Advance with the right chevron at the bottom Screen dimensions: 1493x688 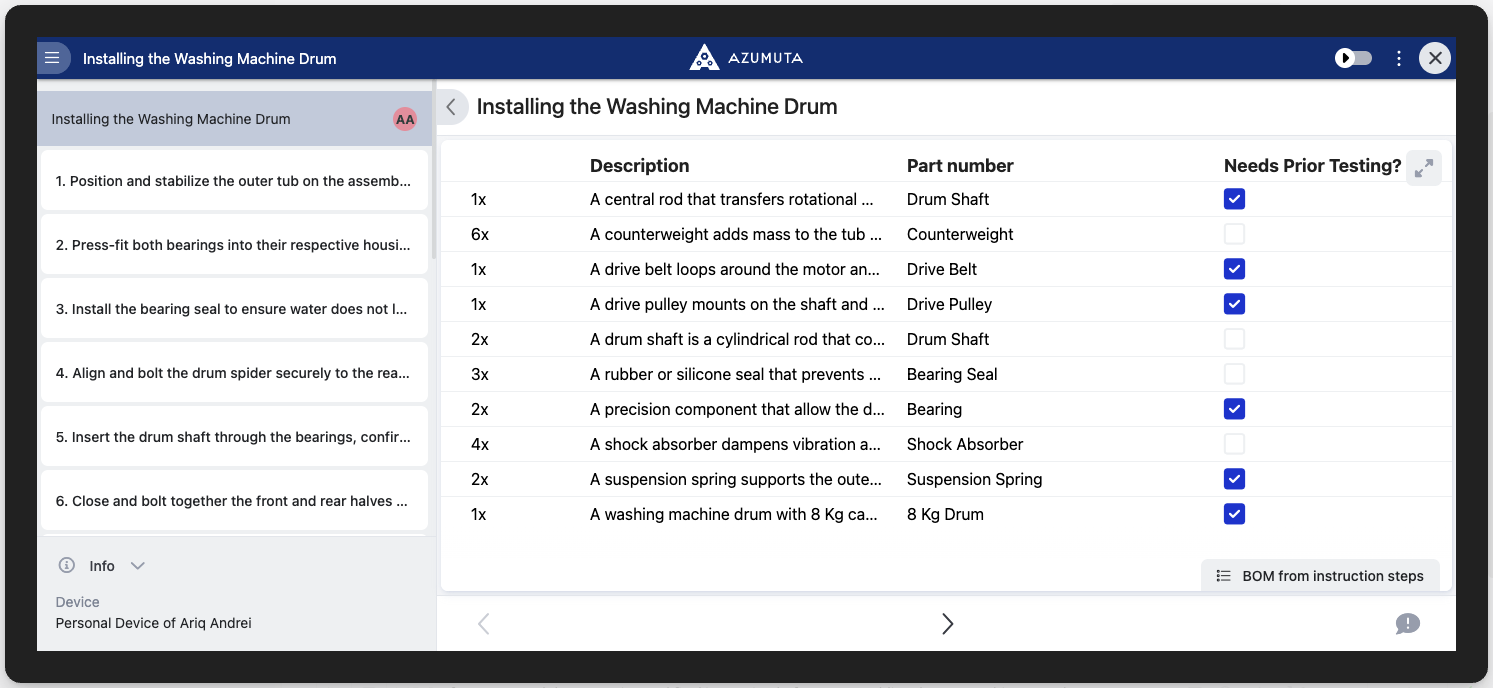coord(947,623)
